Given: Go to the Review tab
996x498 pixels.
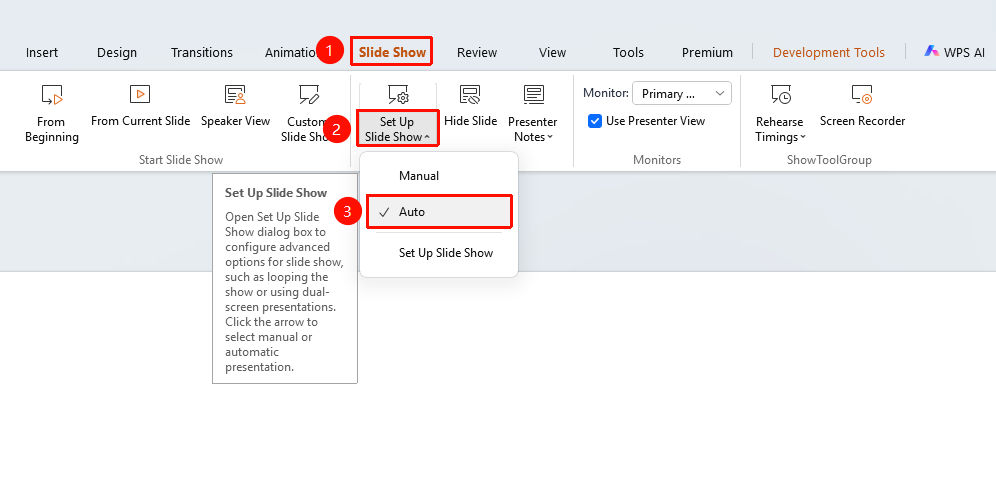Looking at the screenshot, I should click(x=477, y=53).
